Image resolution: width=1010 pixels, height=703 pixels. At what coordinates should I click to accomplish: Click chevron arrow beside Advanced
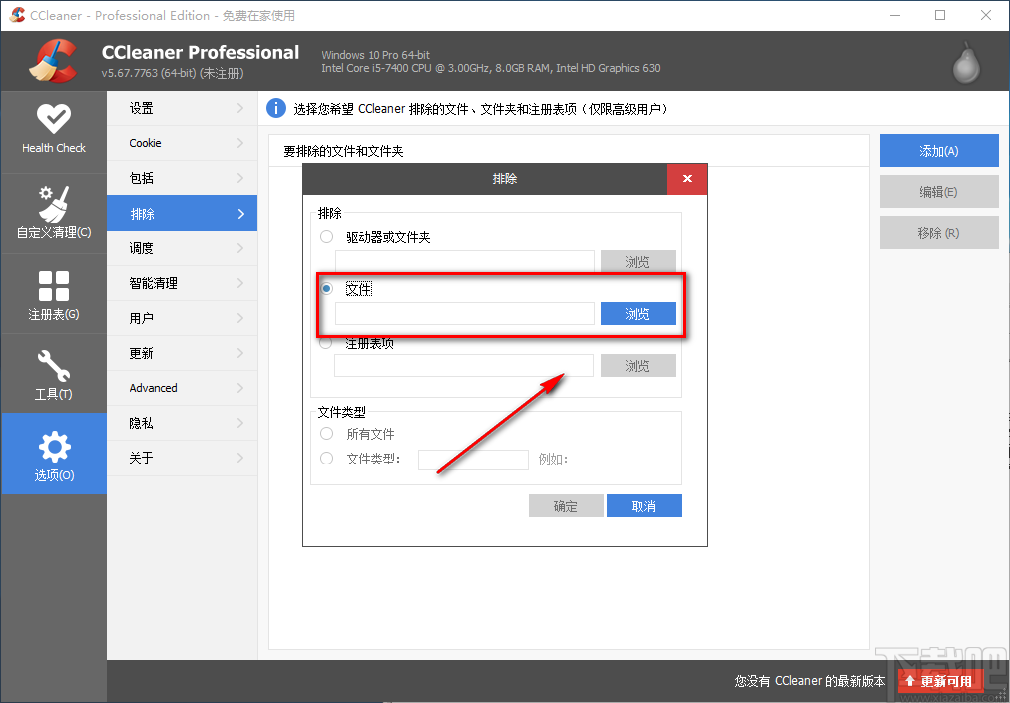point(240,388)
